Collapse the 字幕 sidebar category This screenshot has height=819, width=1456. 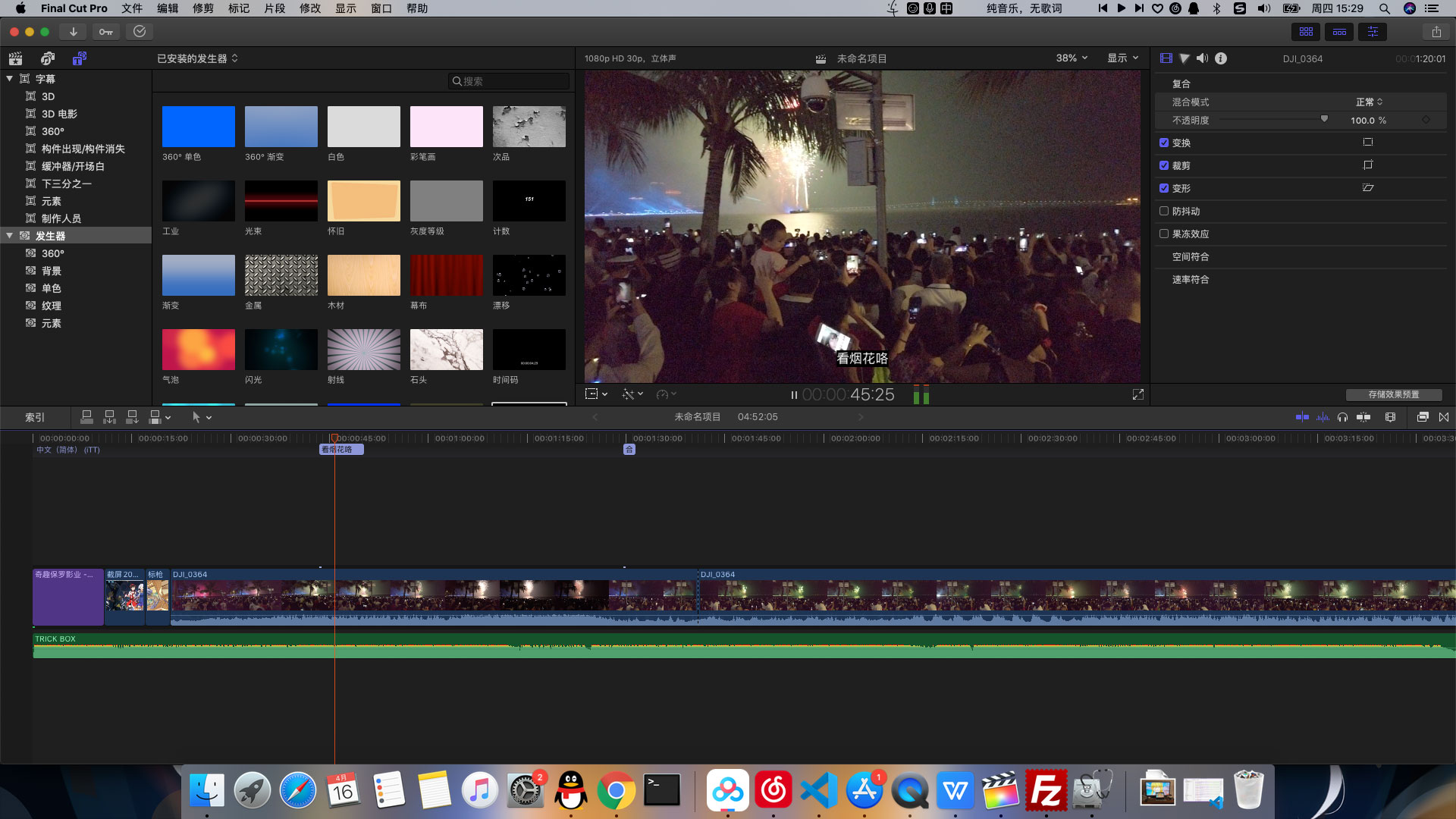click(10, 79)
